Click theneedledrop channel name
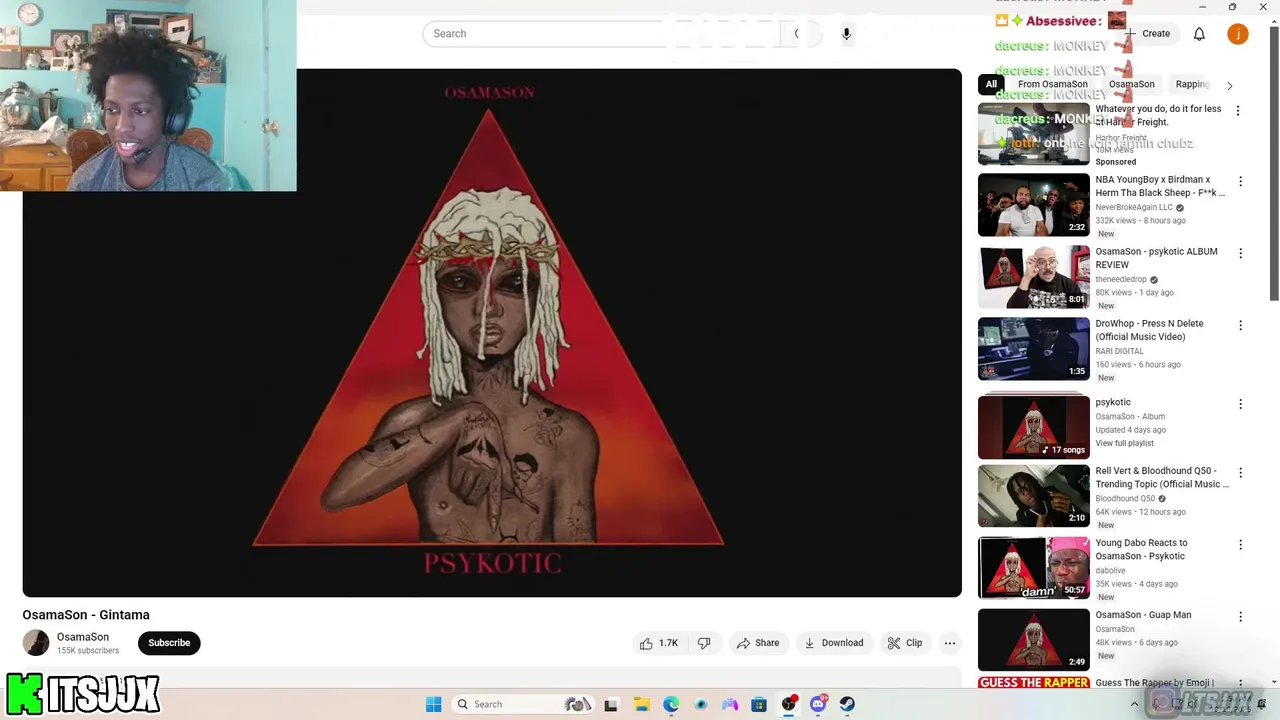Screen dimensions: 1280x720 [1120, 280]
